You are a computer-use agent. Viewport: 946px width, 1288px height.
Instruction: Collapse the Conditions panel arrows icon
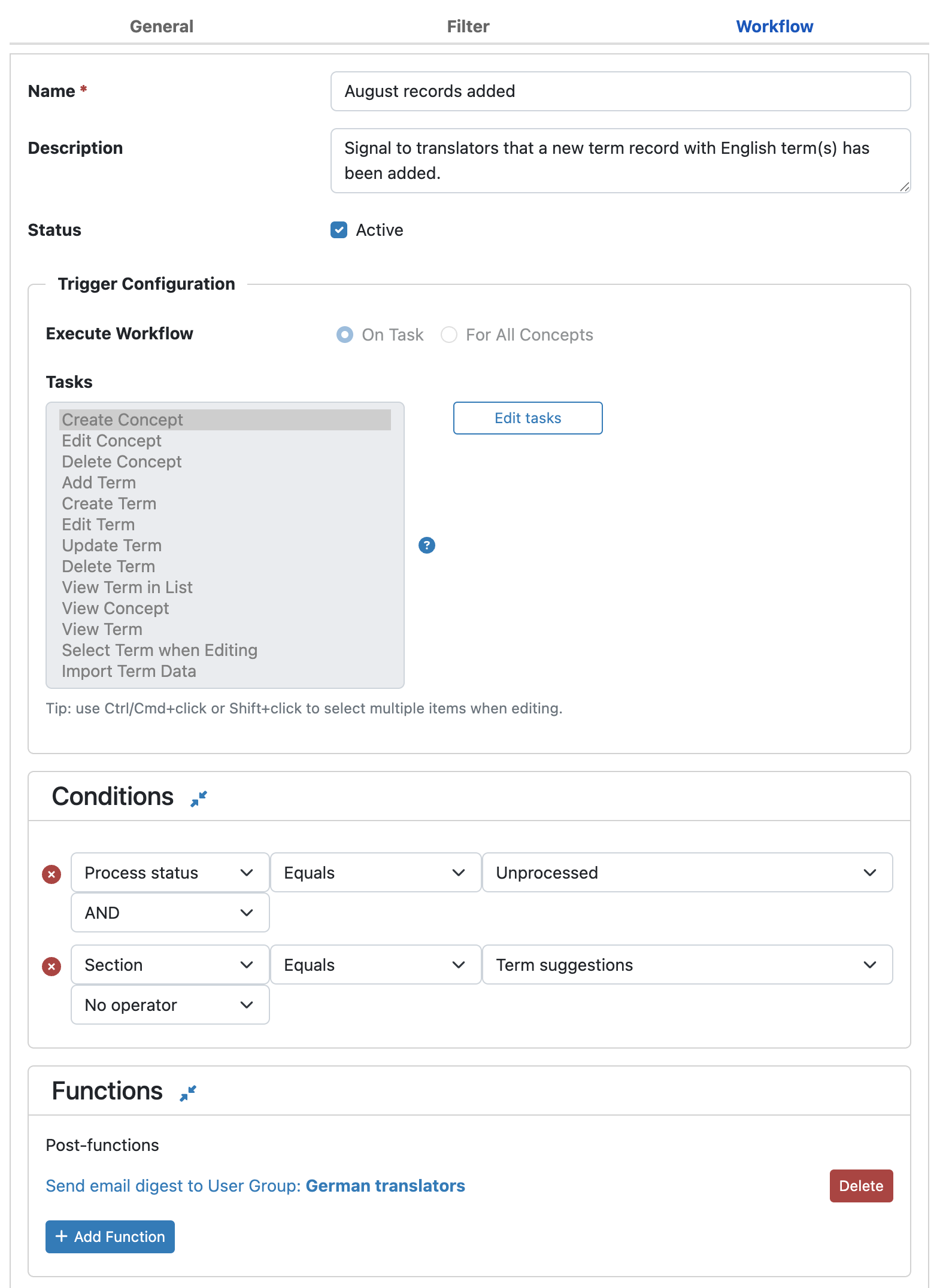pos(199,798)
